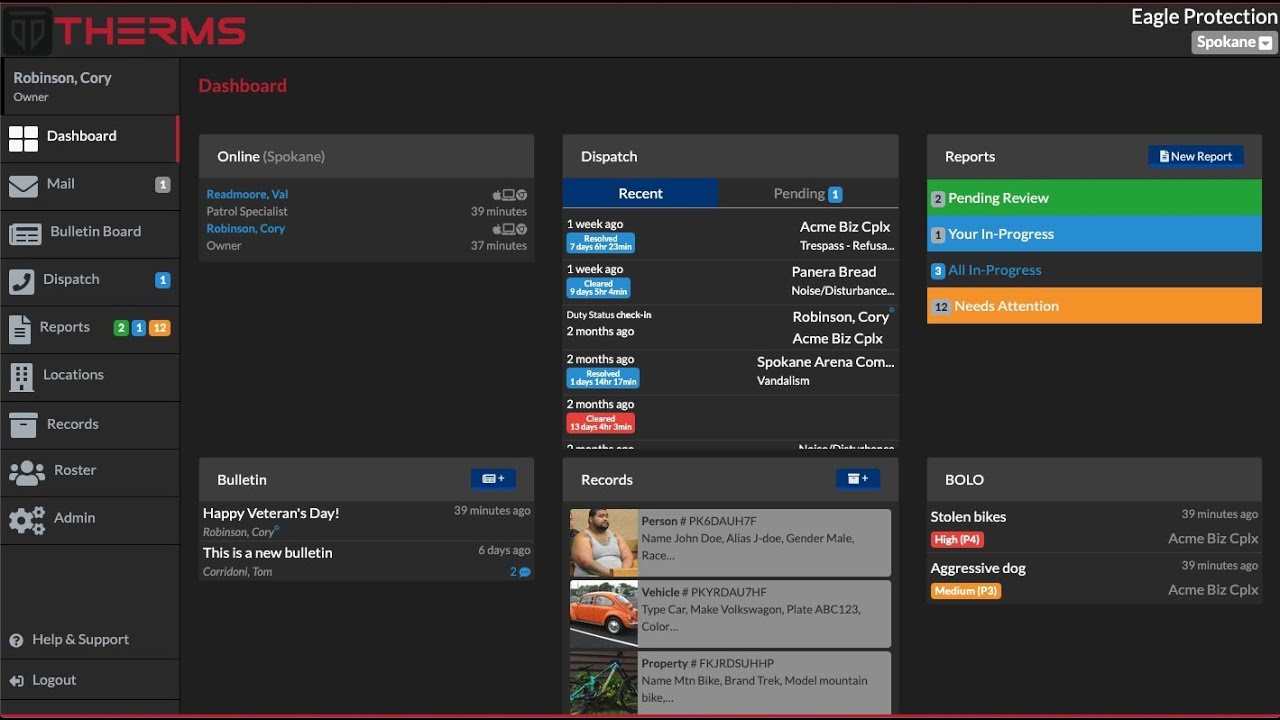Open the Records archive box icon in sidebar
The image size is (1280, 720).
pyautogui.click(x=23, y=425)
